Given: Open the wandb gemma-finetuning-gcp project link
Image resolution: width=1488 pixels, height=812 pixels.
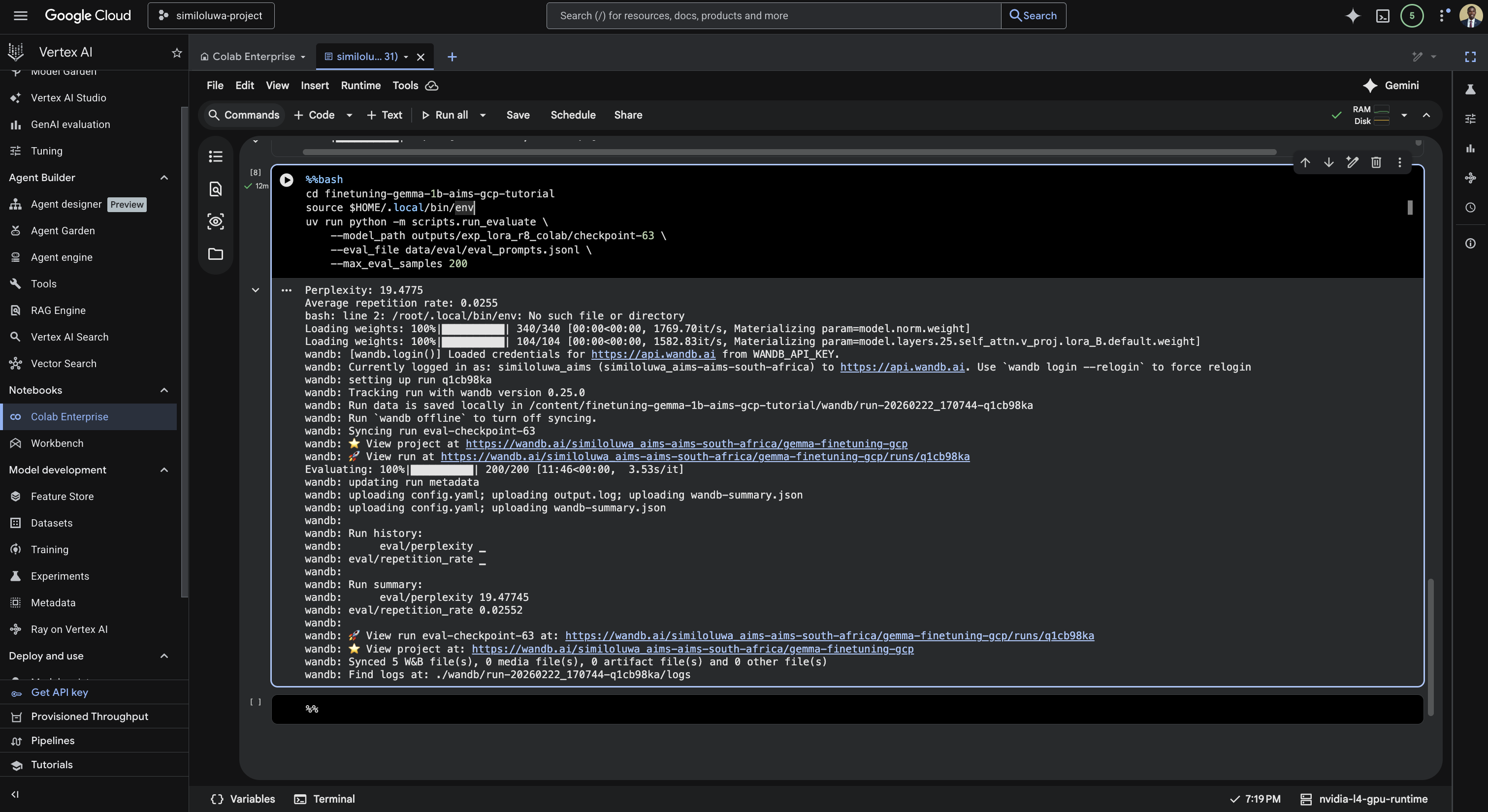Looking at the screenshot, I should coord(686,443).
